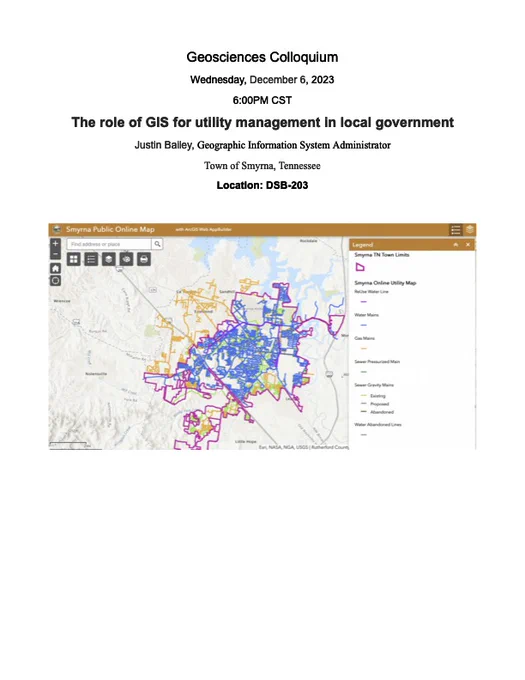Close the Legend panel
Screen dimensions: 525x680
468,245
